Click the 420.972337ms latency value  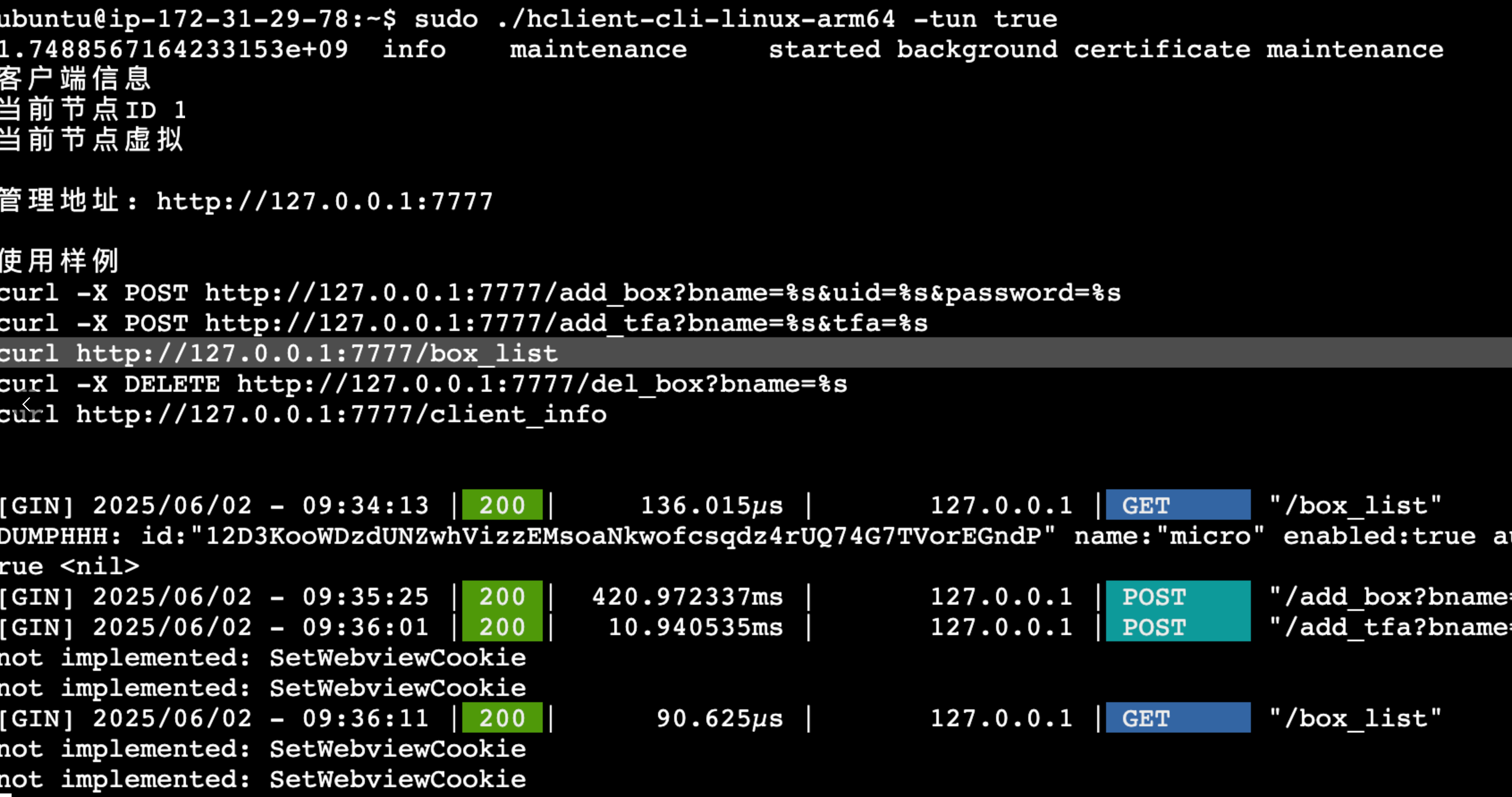(687, 597)
